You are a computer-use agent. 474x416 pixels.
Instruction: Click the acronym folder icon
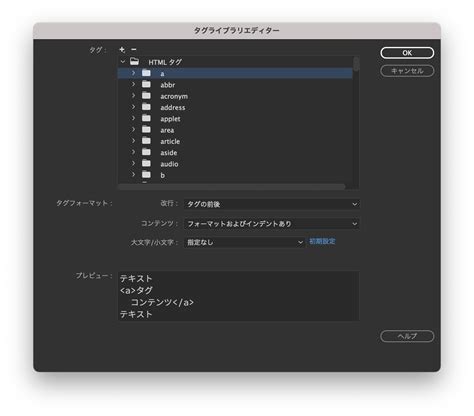pyautogui.click(x=146, y=96)
